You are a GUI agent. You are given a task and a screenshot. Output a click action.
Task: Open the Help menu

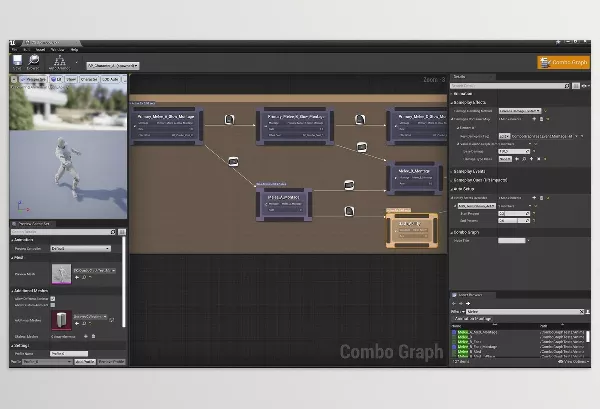(x=74, y=49)
